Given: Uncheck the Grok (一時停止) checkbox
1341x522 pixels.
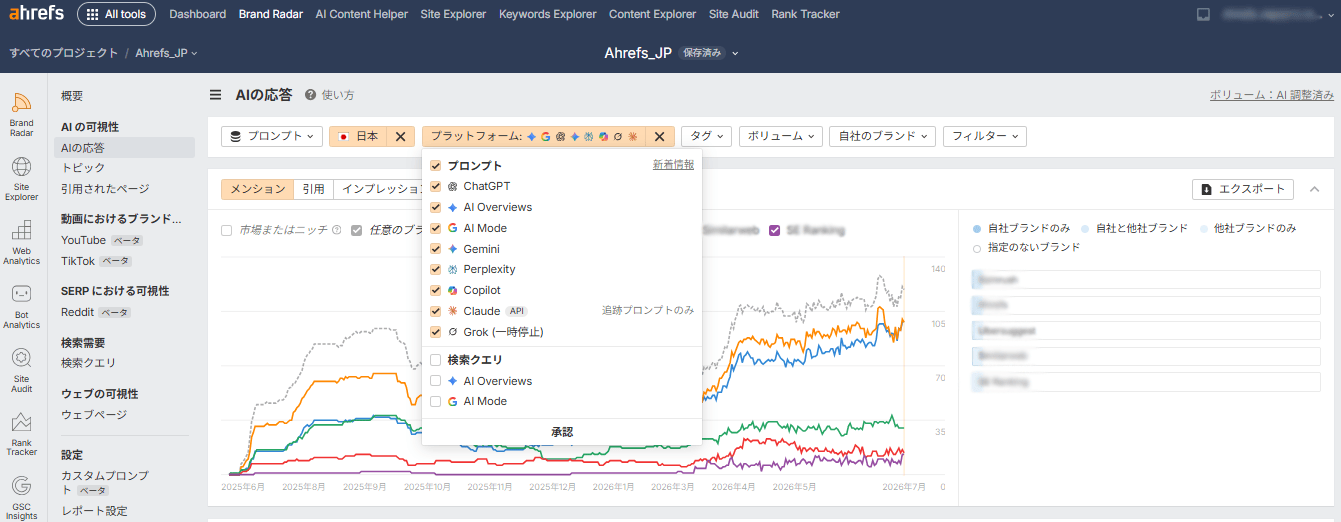Looking at the screenshot, I should [x=435, y=331].
